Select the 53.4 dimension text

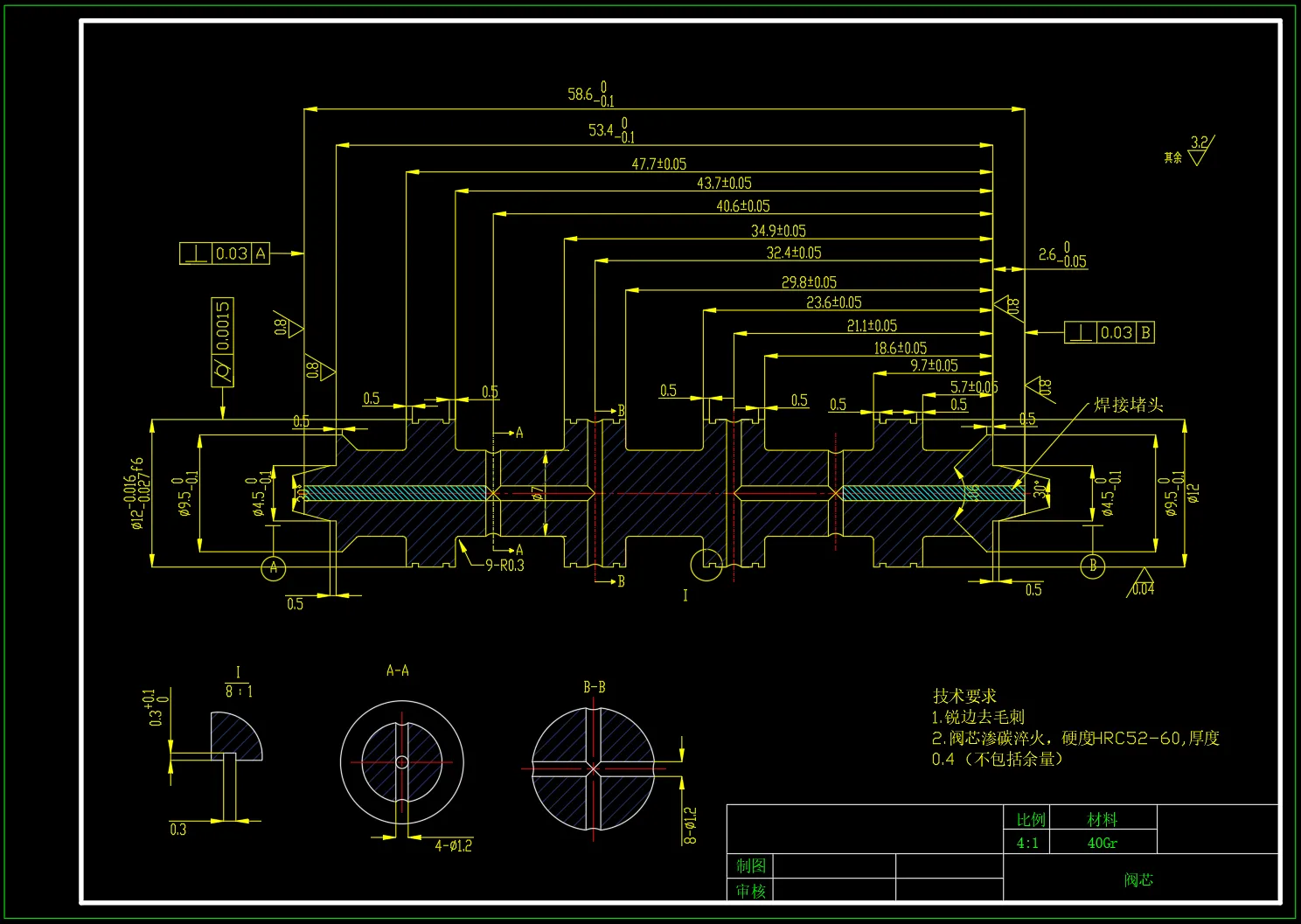point(611,130)
